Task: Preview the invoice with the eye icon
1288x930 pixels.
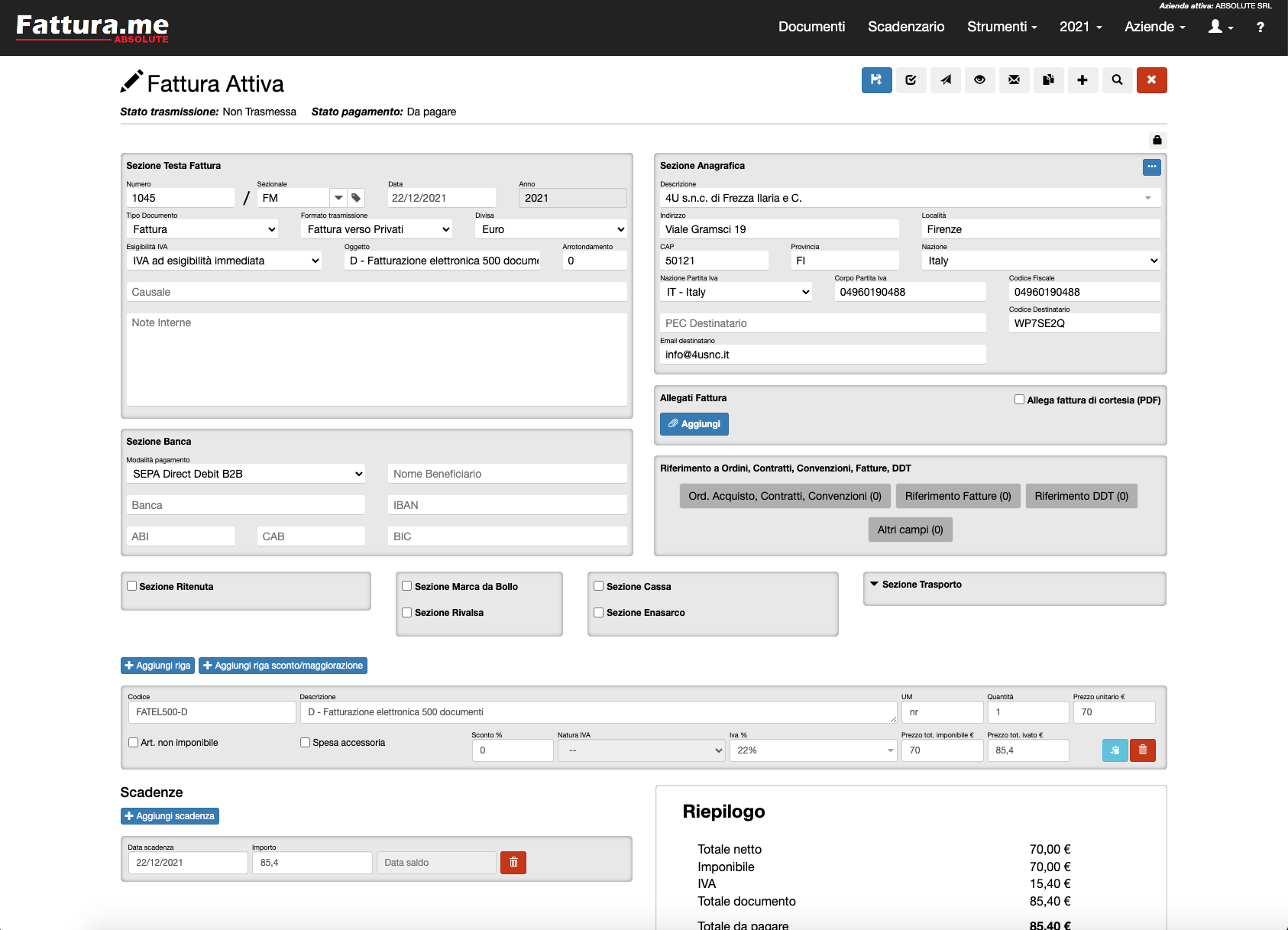Action: pyautogui.click(x=979, y=80)
